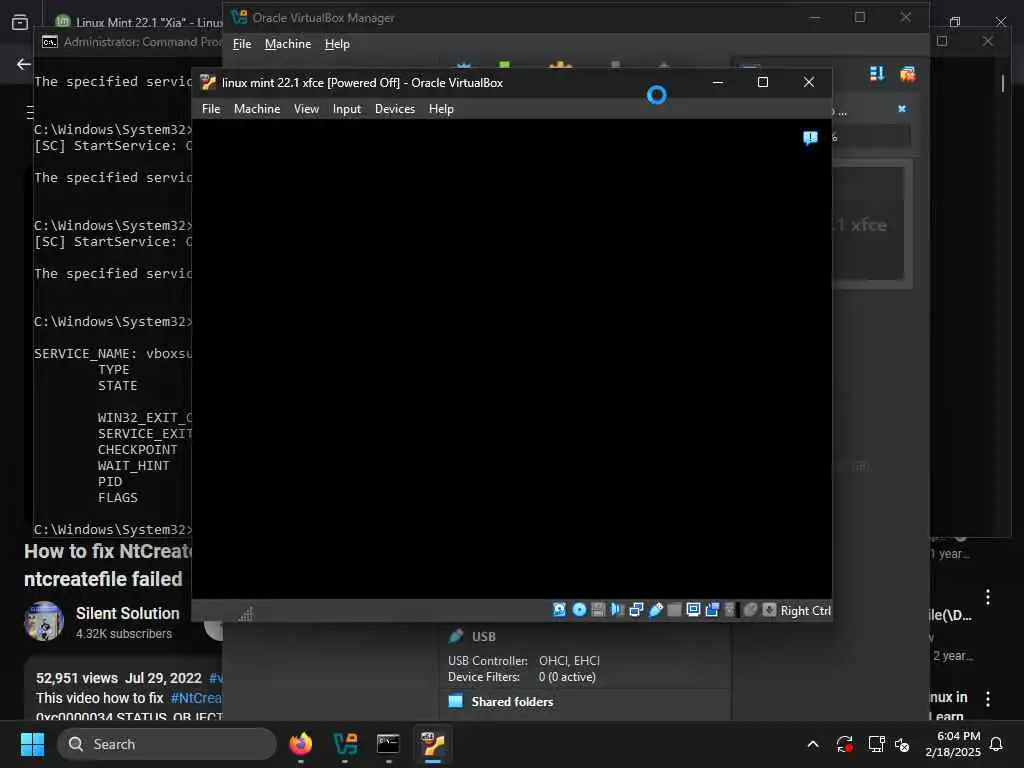Open VirtualBox Manager from the taskbar
This screenshot has width=1024, height=768.
pyautogui.click(x=345, y=744)
